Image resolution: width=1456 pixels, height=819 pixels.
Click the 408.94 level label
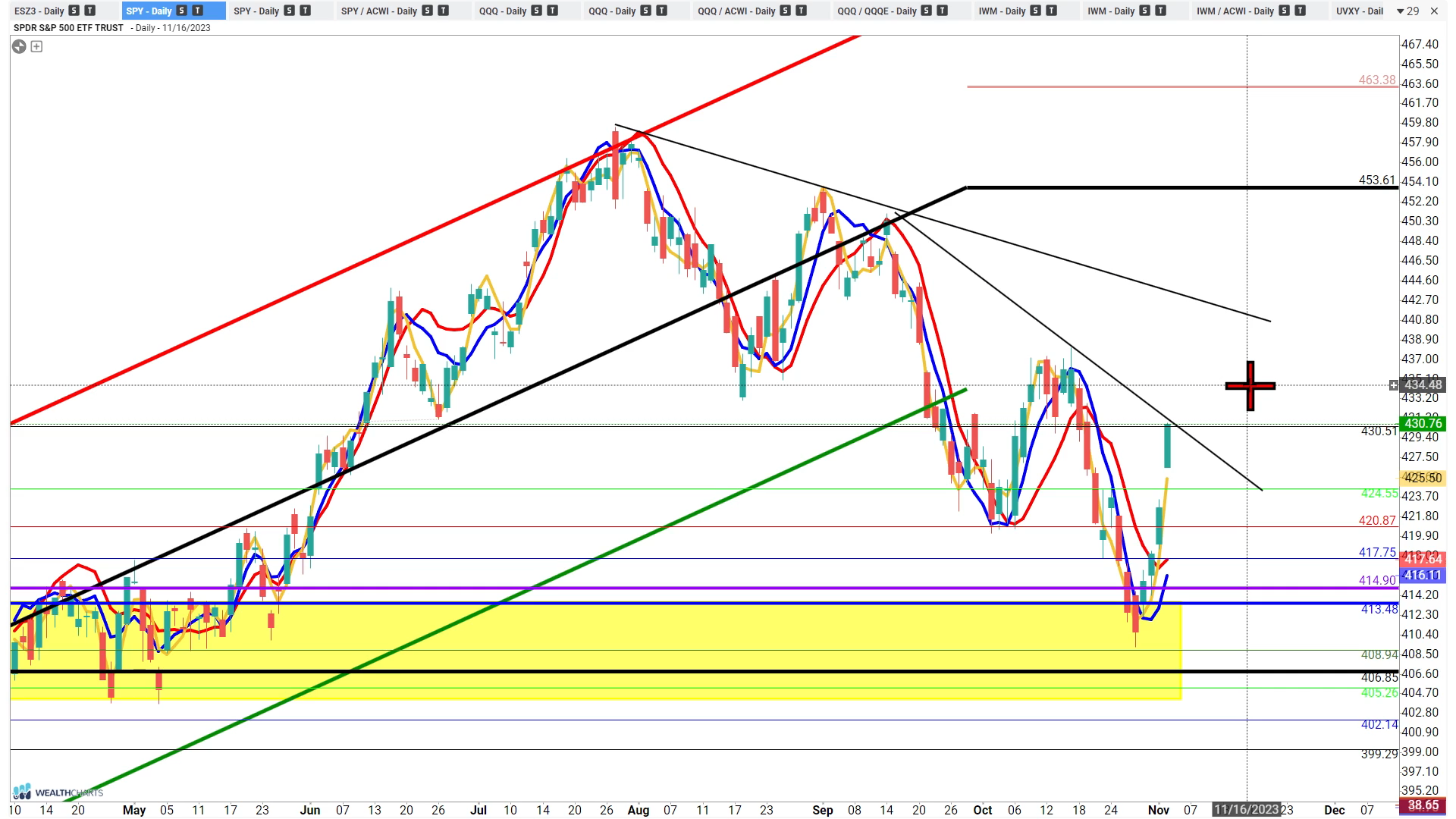click(1379, 654)
